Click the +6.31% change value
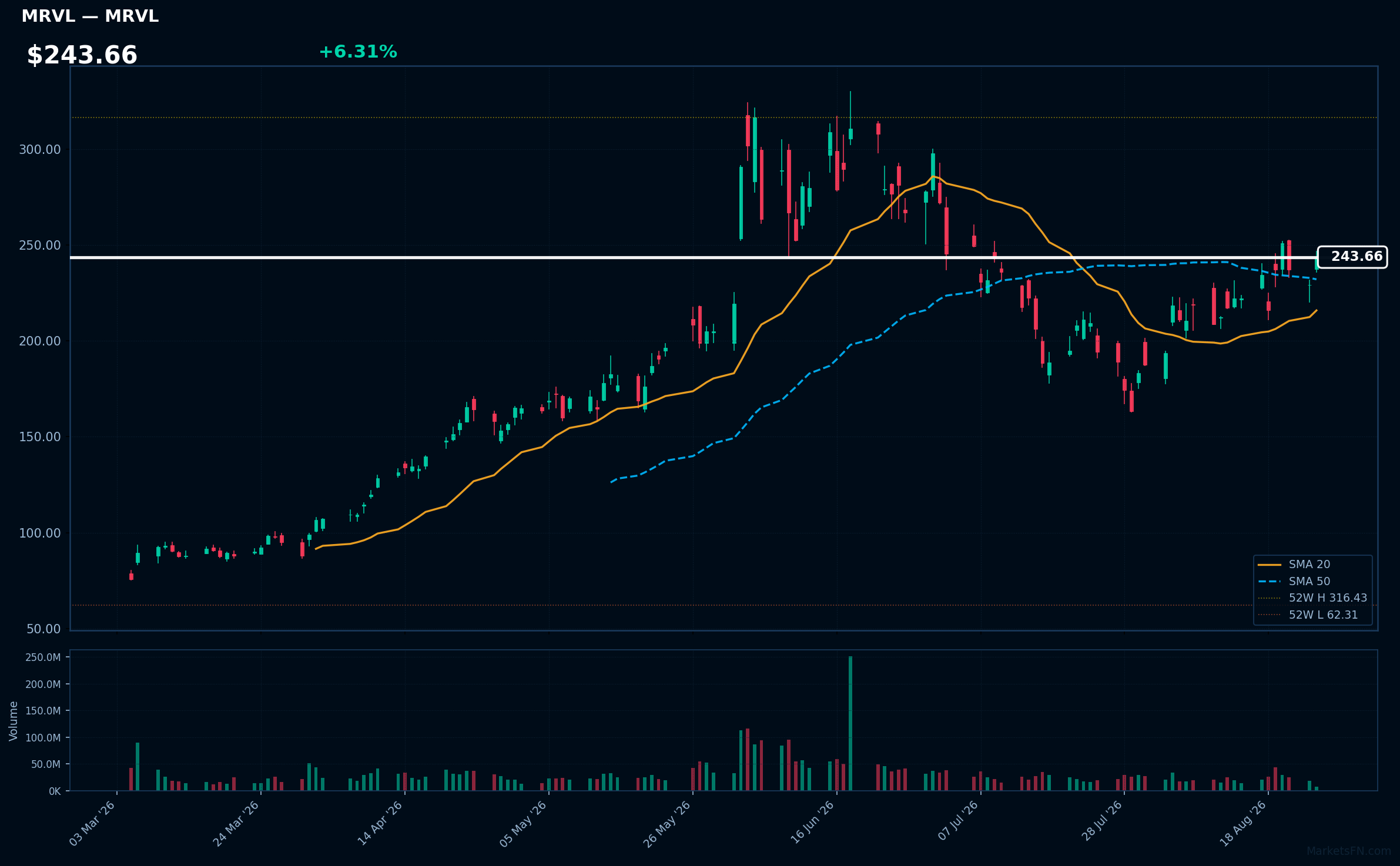 (358, 52)
